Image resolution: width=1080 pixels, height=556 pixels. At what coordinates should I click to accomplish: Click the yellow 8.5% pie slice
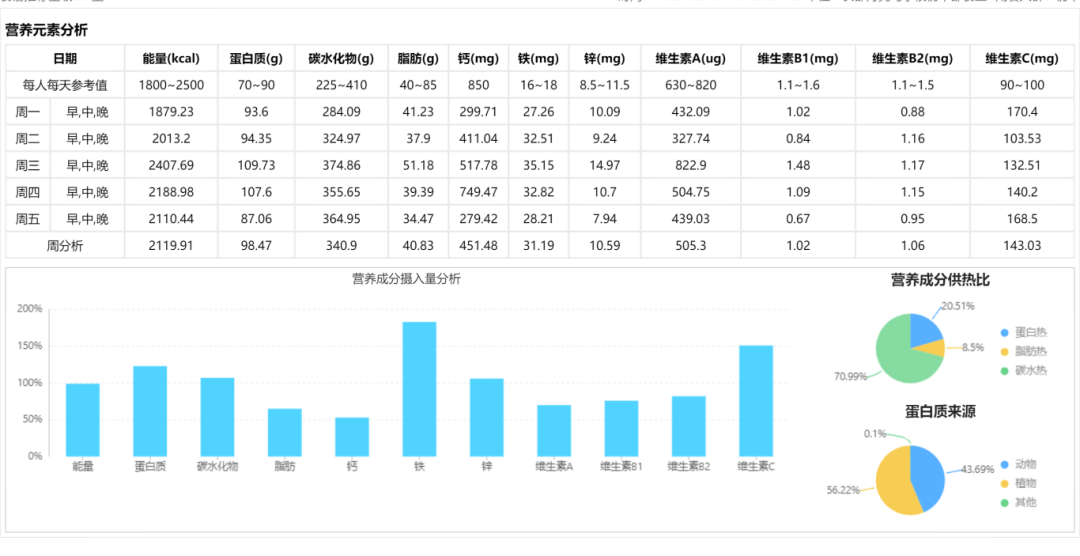point(933,349)
